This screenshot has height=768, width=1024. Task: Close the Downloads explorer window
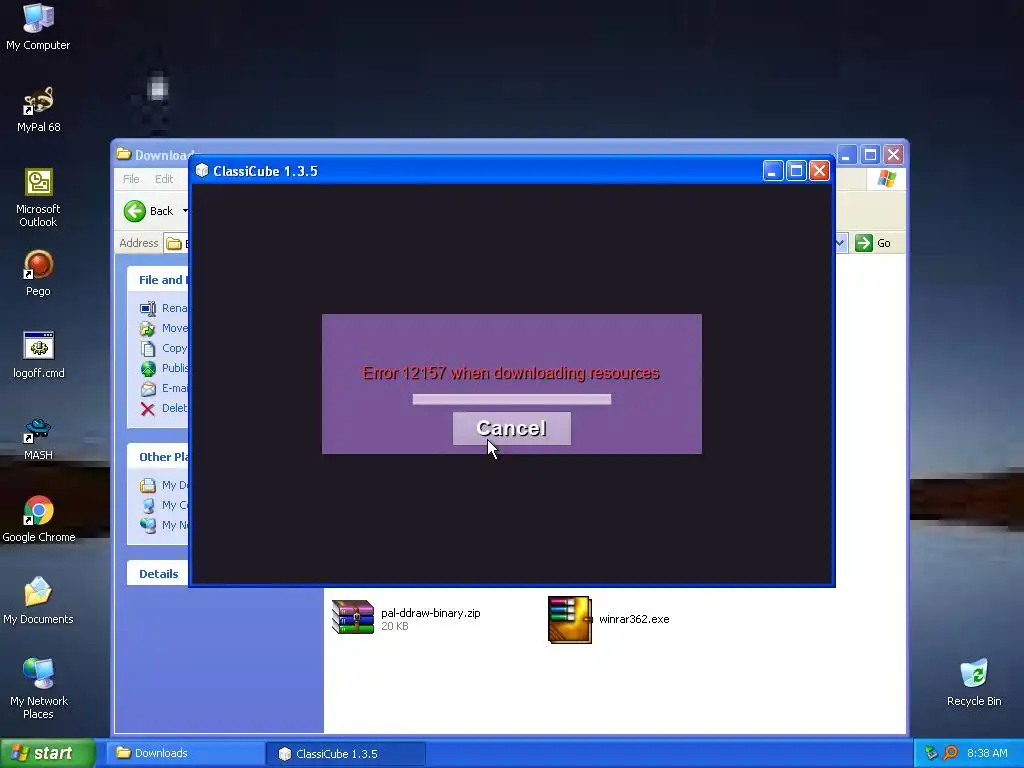pyautogui.click(x=893, y=155)
